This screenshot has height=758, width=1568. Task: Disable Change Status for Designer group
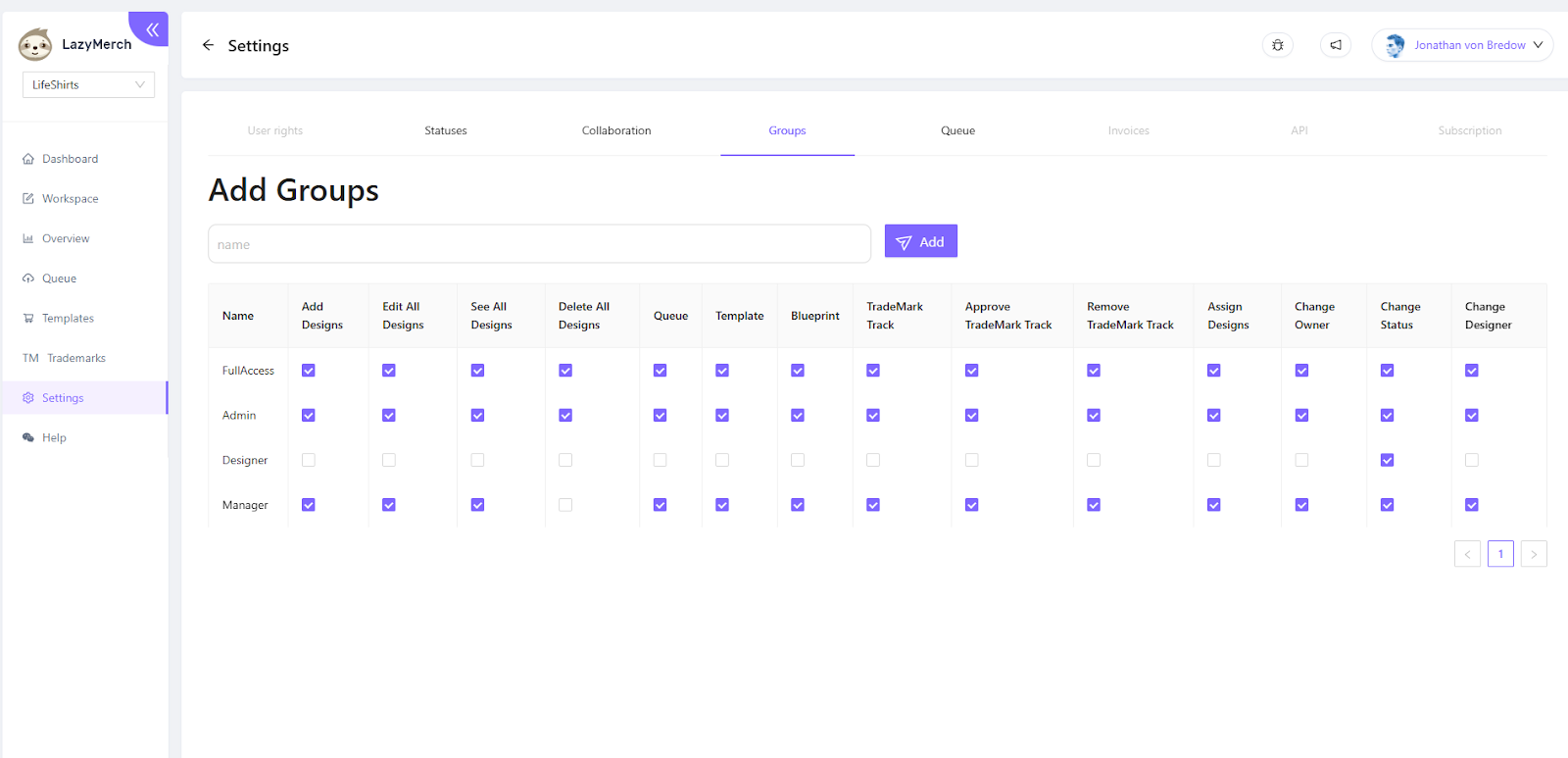coord(1388,460)
